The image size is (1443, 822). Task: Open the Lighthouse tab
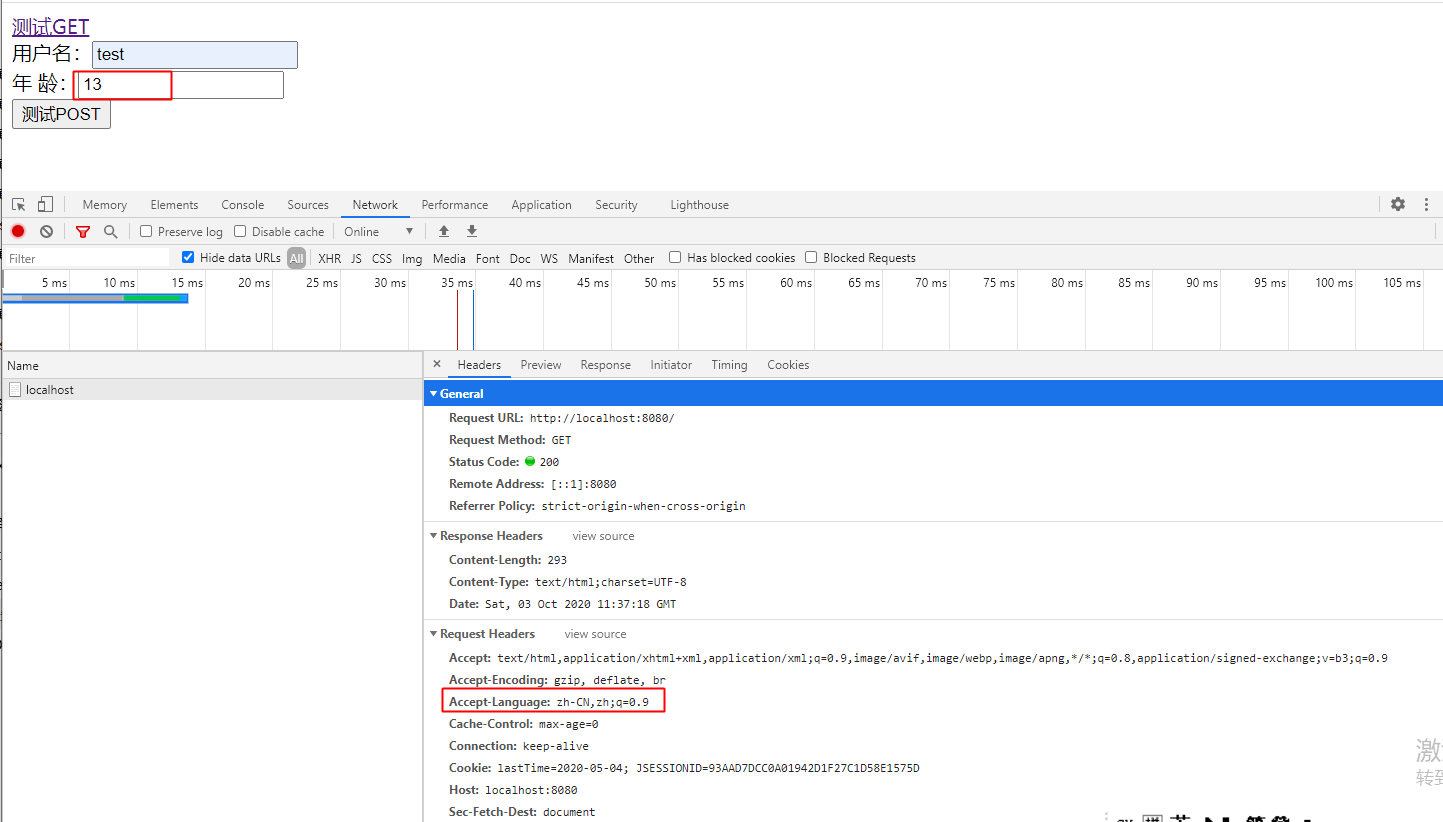click(x=699, y=205)
